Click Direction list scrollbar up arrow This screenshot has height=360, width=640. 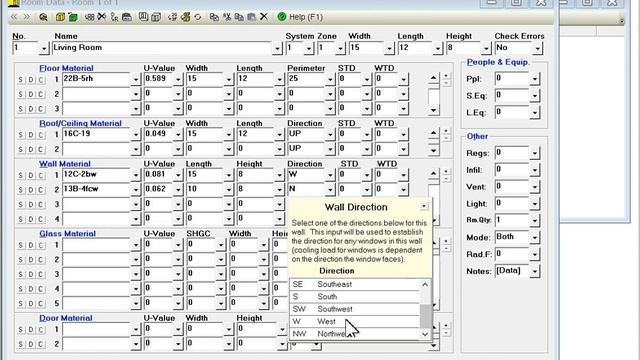425,284
